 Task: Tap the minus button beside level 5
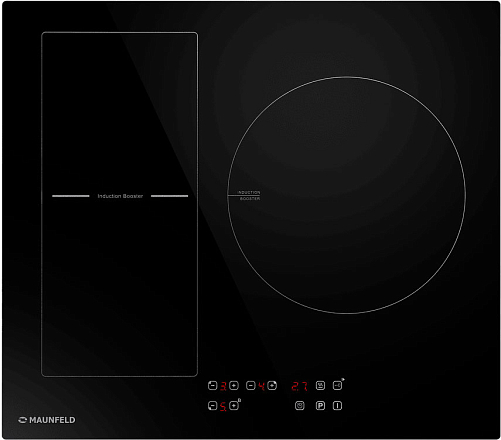[x=212, y=406]
